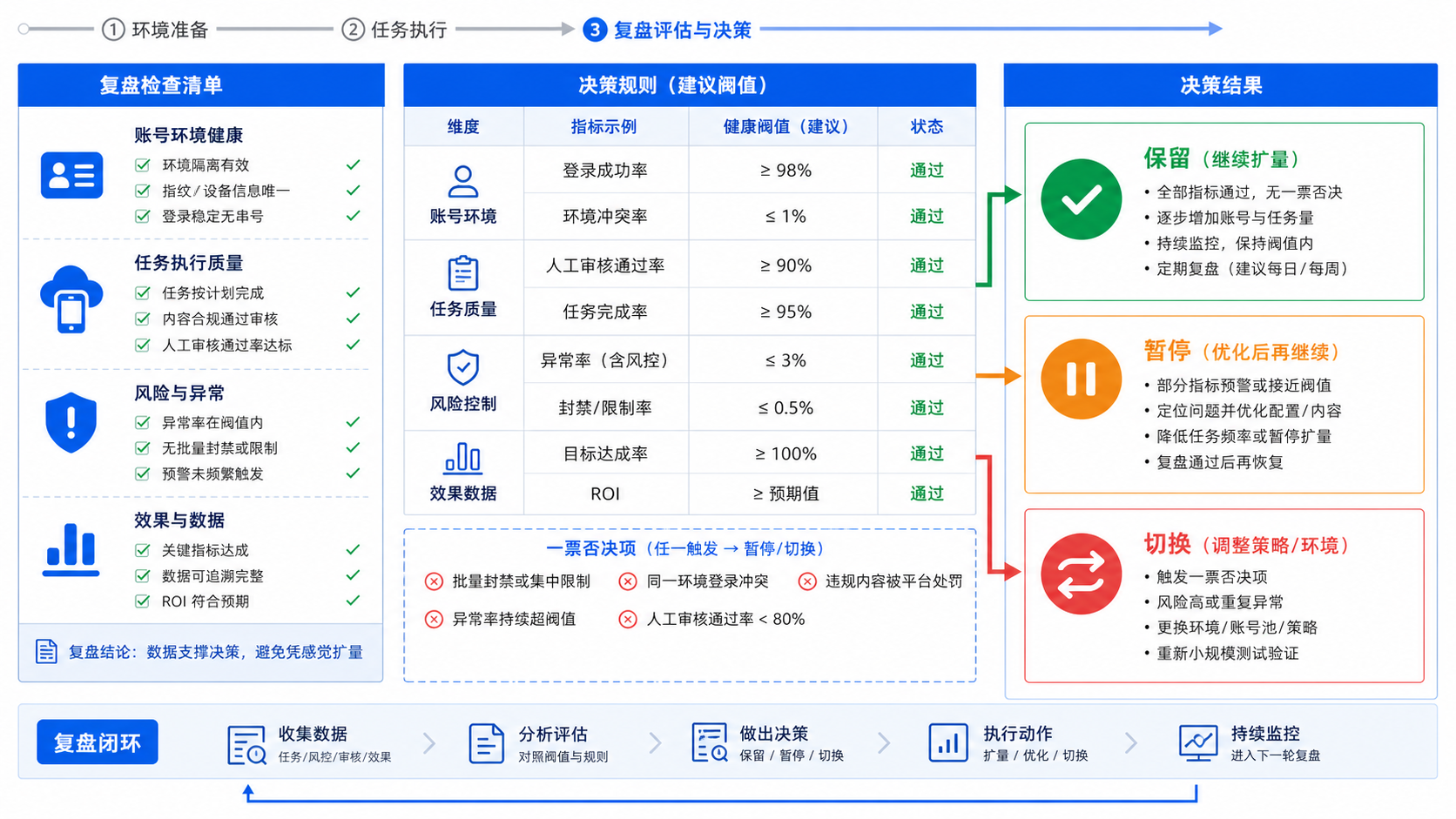Click the bar chart 效果与数据 icon

(x=71, y=550)
